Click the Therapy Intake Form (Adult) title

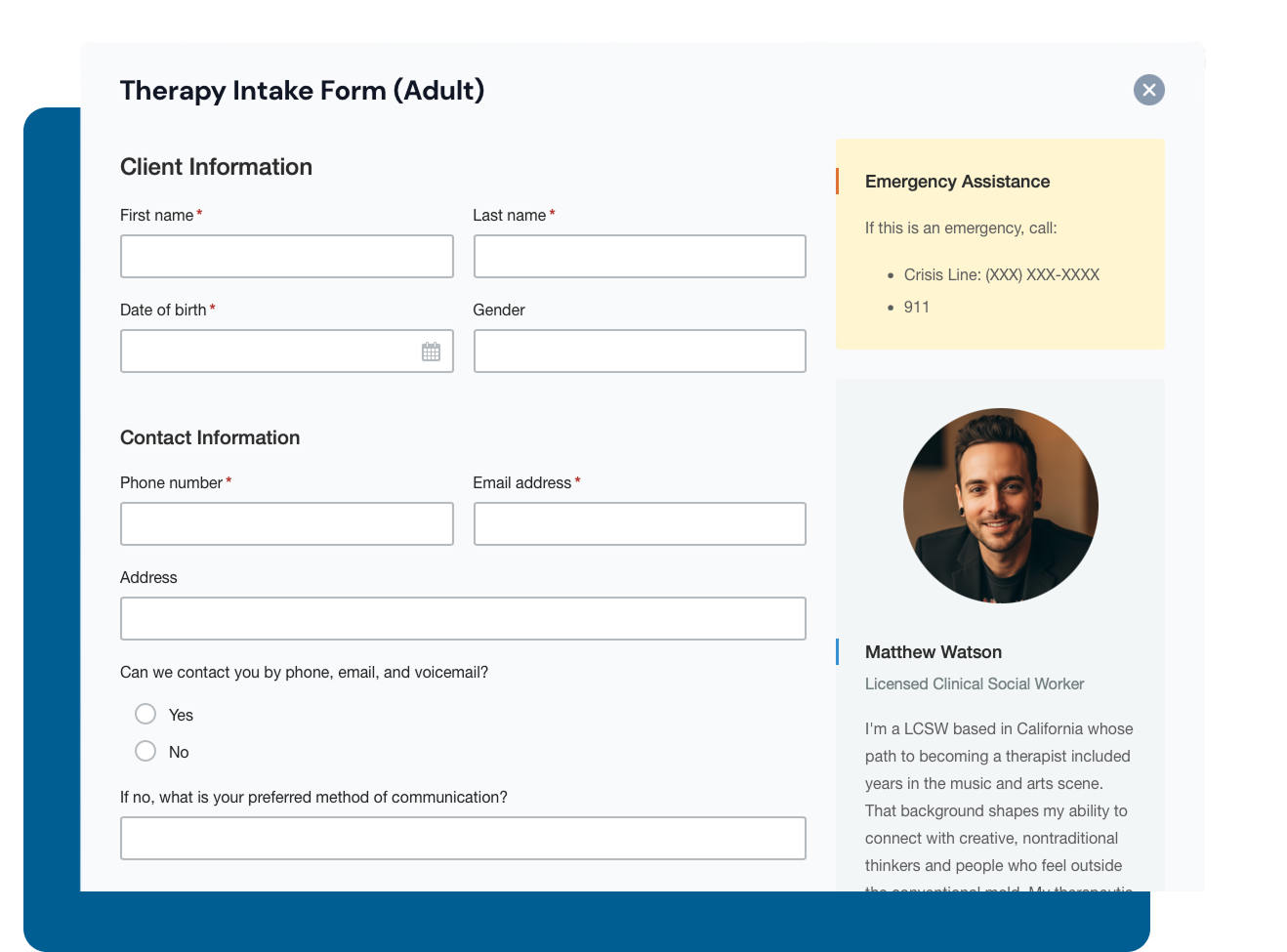302,91
